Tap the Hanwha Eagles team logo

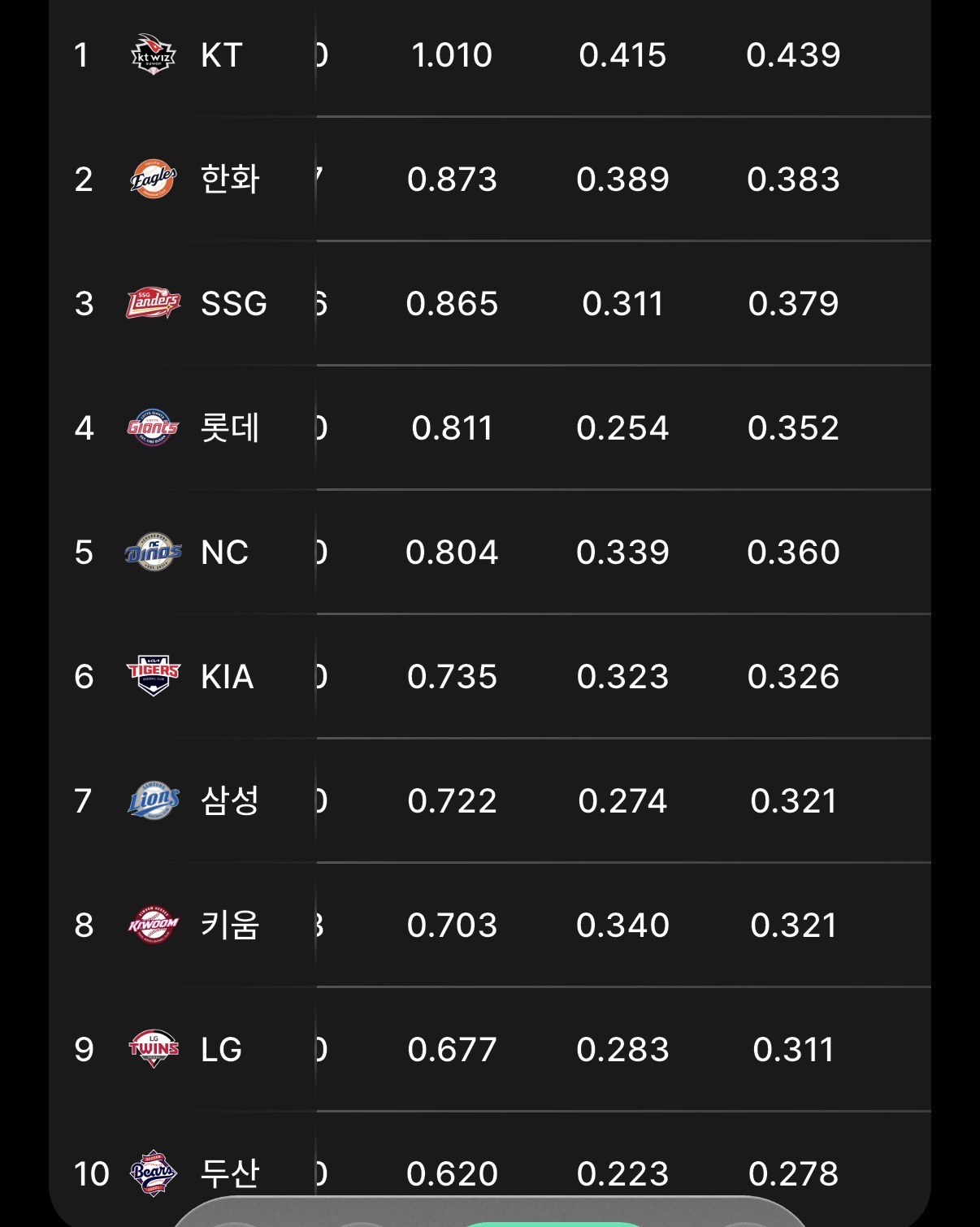point(153,179)
